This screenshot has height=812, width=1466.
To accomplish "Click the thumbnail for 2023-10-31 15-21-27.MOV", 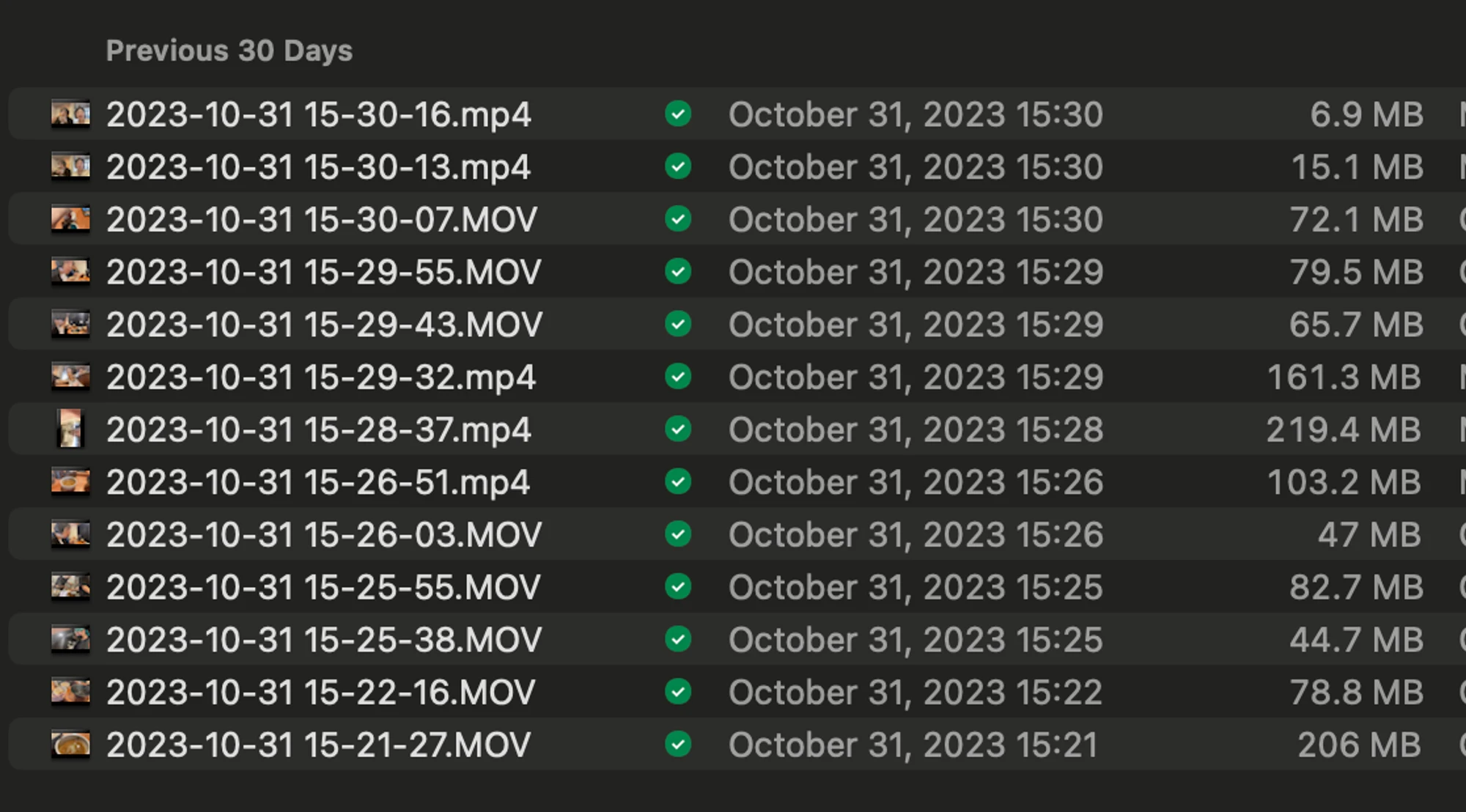I will [70, 745].
